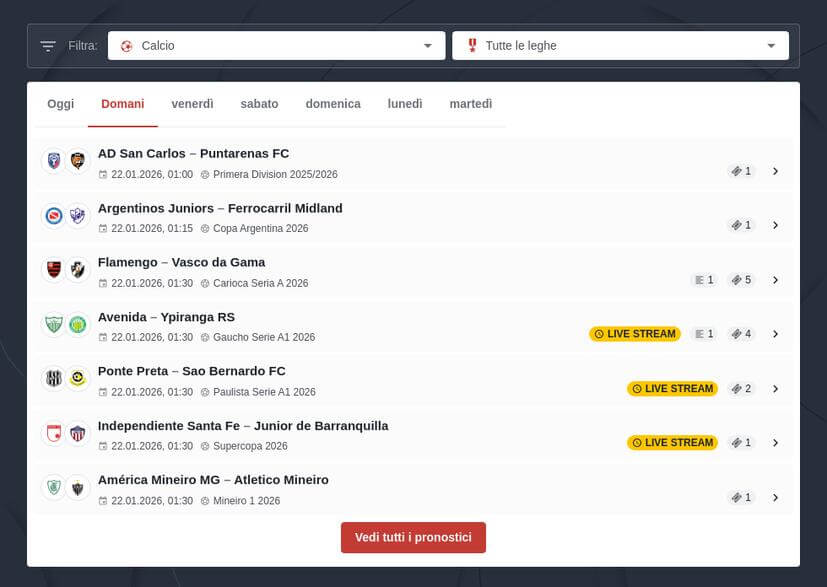This screenshot has width=827, height=587.
Task: Switch to the Oggi tab
Action: tap(60, 103)
